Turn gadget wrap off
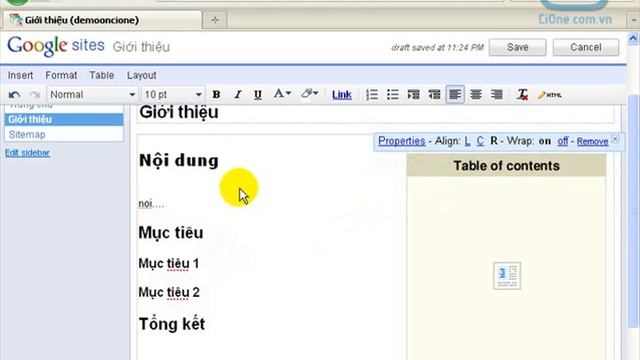This screenshot has height=360, width=640. click(x=563, y=141)
